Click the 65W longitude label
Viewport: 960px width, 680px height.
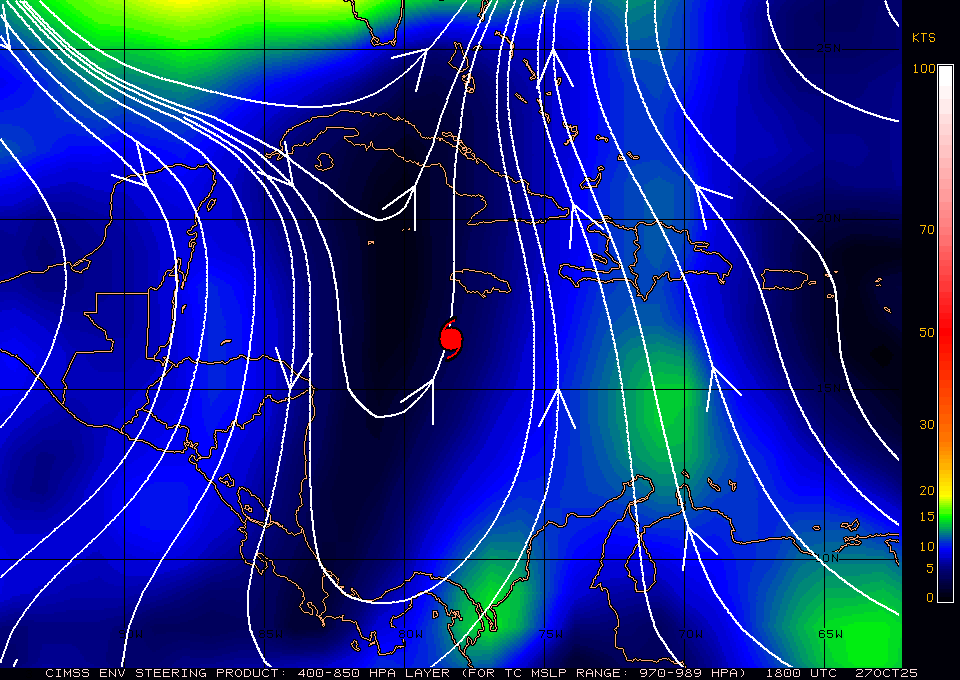tap(829, 634)
